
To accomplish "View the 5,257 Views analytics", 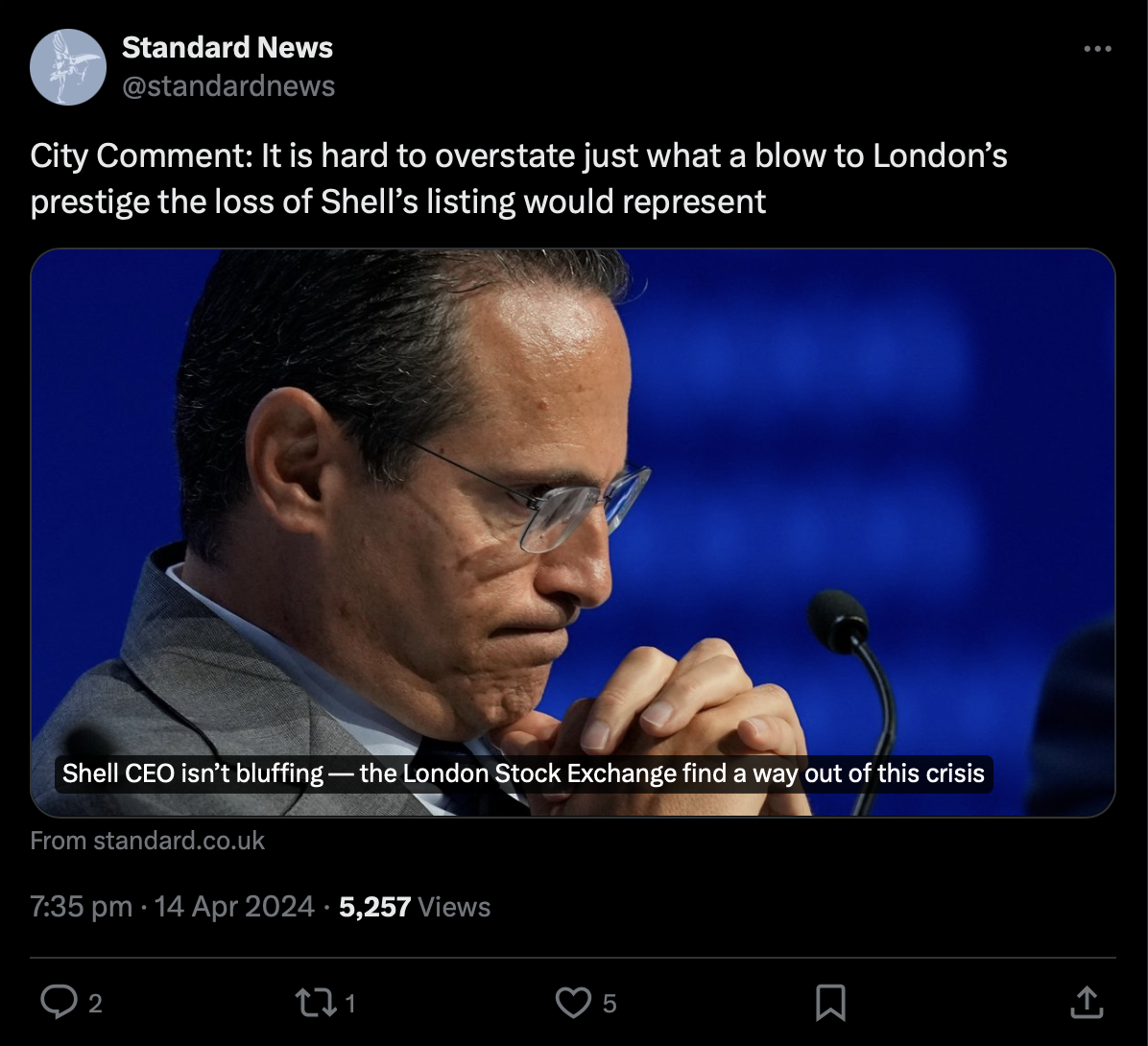I will [415, 907].
